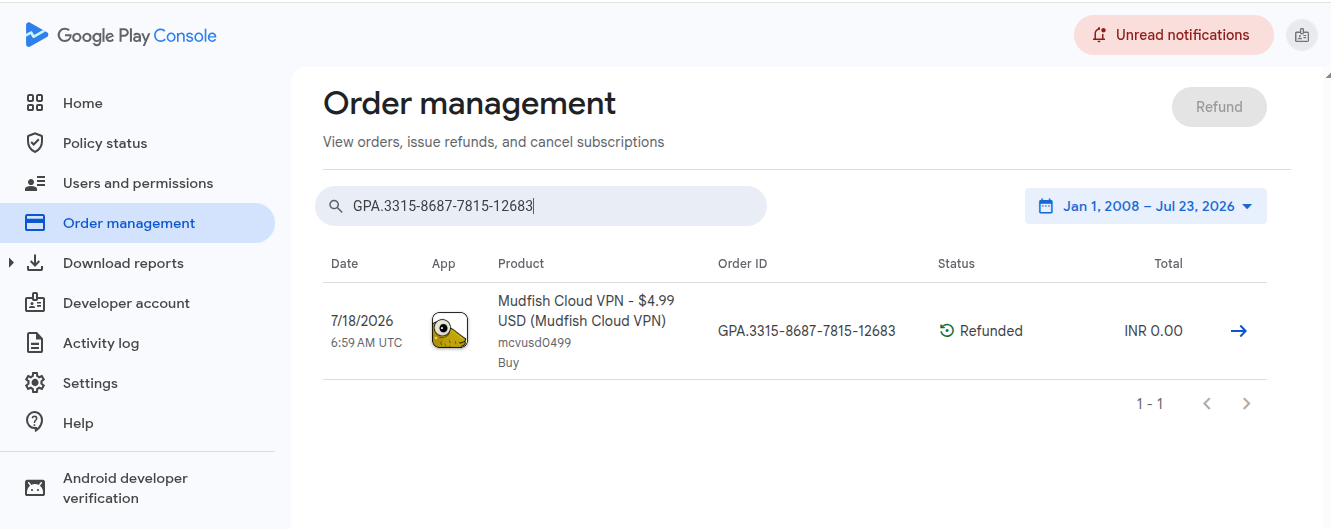Click the green Refunded status icon
Screen dimensions: 1331x529
[947, 330]
